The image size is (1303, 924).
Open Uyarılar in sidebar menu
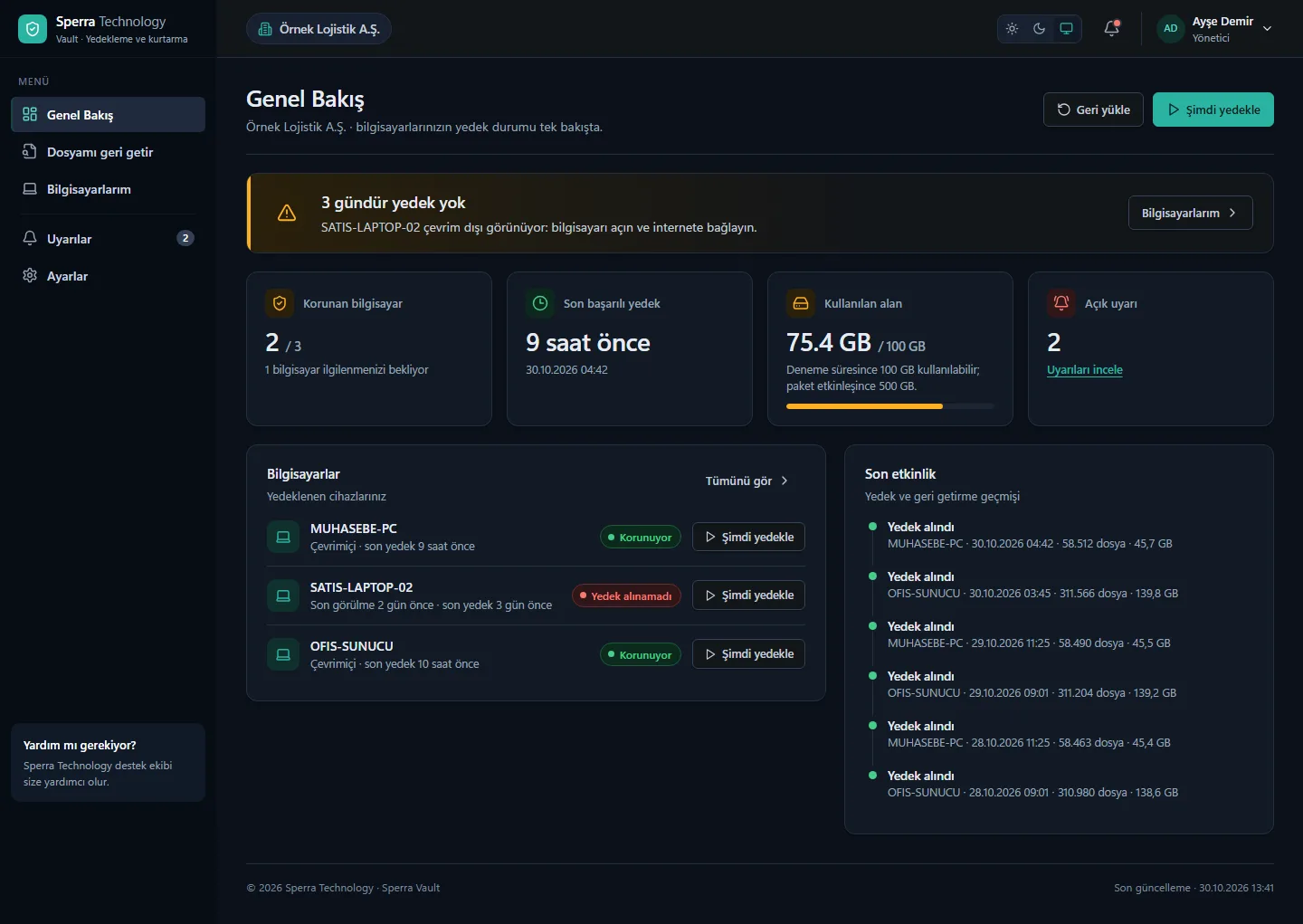[108, 239]
